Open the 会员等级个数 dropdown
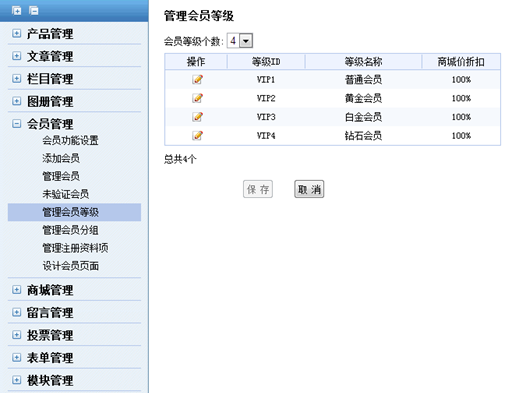The image size is (522, 393). click(240, 41)
